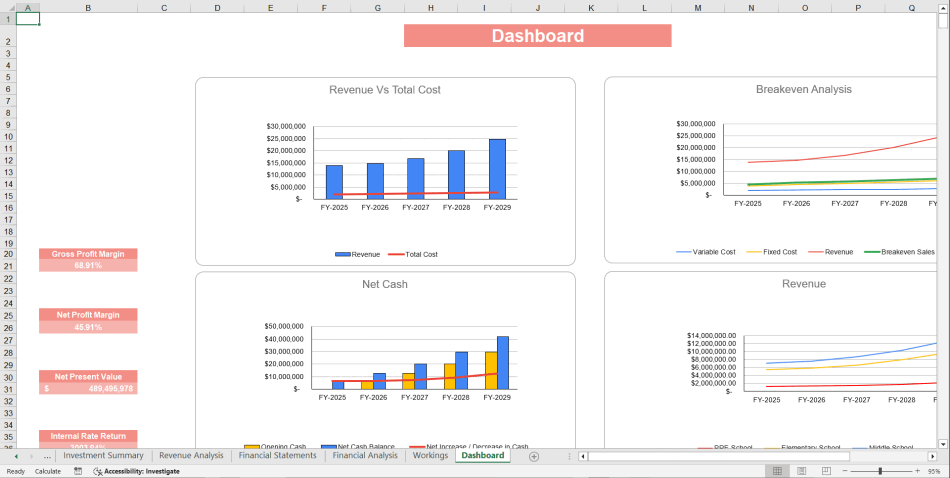Image resolution: width=950 pixels, height=478 pixels.
Task: Click the Select All corner triangle
Action: click(x=6, y=8)
